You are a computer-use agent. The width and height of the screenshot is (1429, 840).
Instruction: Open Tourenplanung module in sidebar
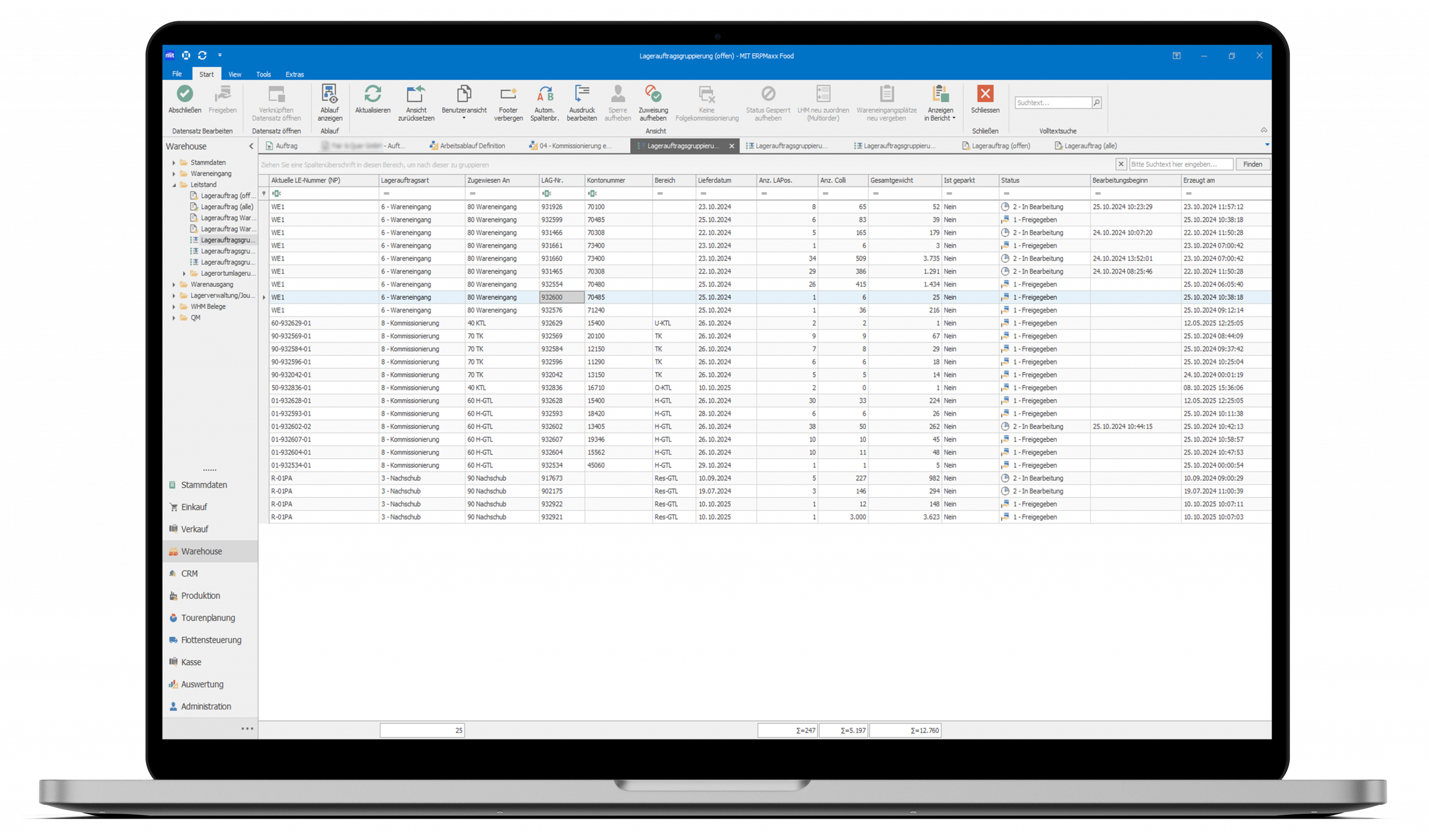208,618
